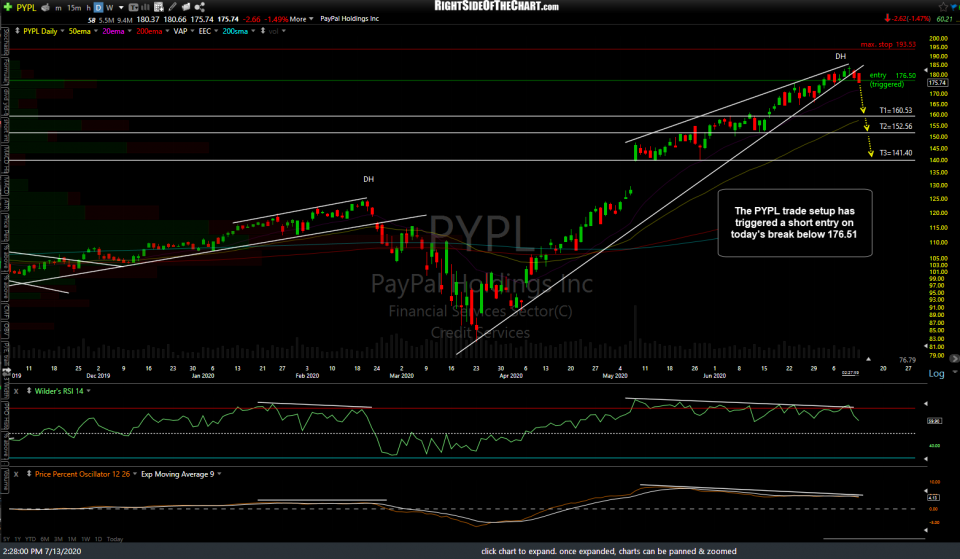Click the add-indicator grid icon
The image size is (960, 559).
point(159,7)
